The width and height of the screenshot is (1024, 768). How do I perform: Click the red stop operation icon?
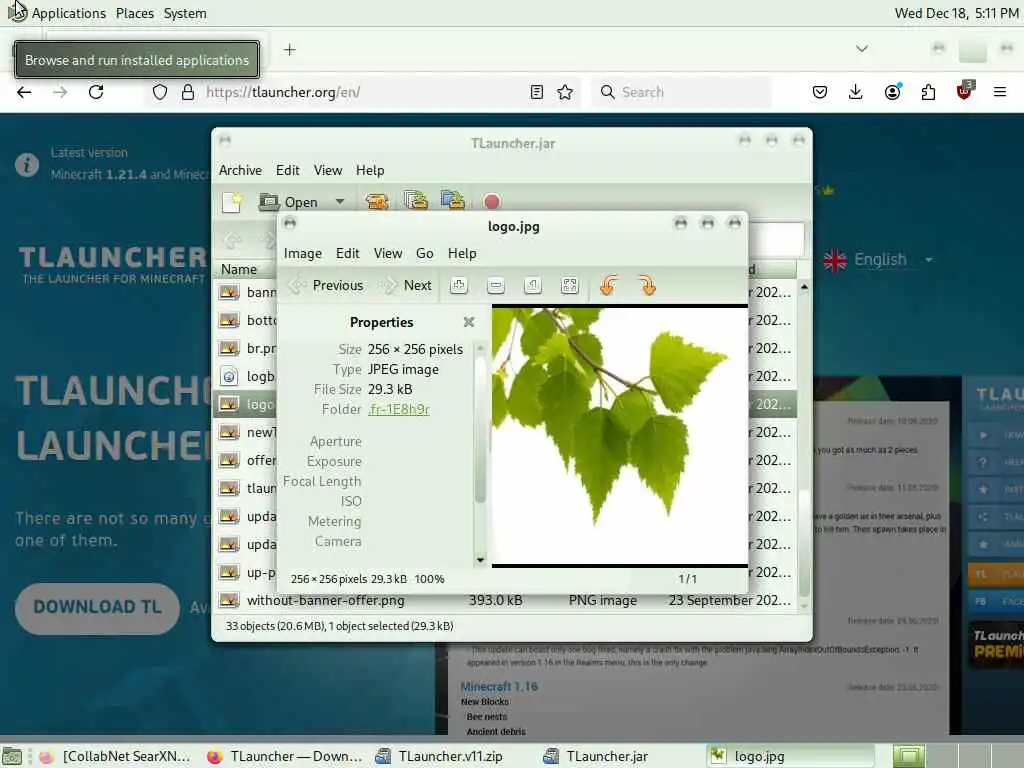click(x=492, y=202)
